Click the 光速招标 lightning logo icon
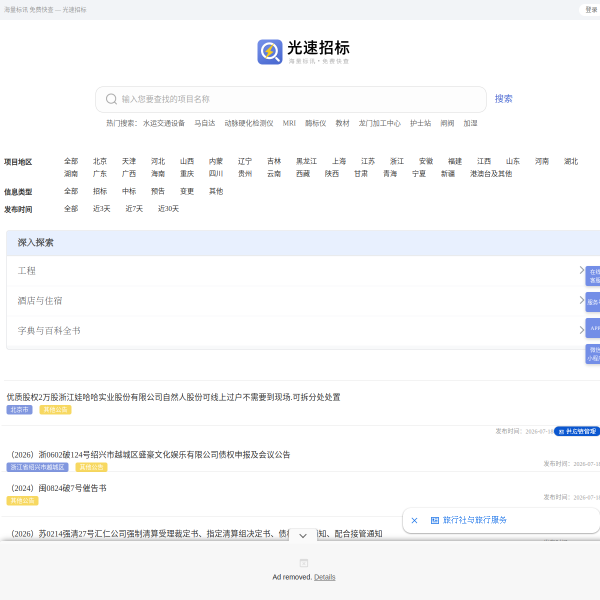Viewport: 600px width, 600px height. 269,52
